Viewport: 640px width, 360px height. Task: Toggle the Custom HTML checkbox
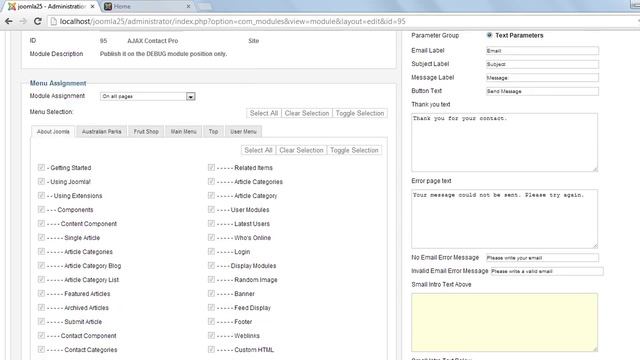(x=211, y=349)
